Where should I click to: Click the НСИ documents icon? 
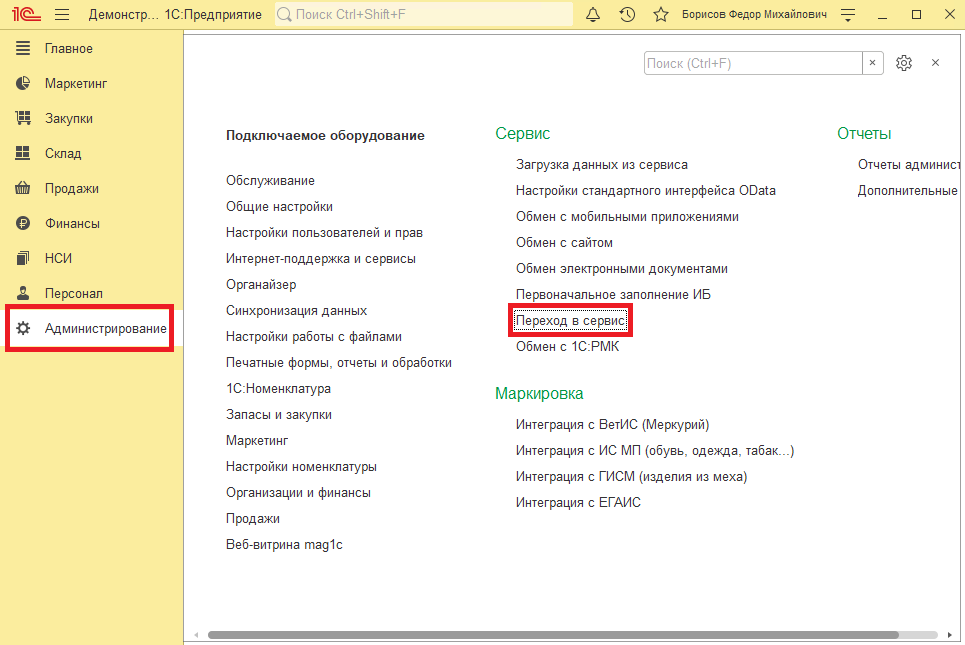(x=23, y=258)
